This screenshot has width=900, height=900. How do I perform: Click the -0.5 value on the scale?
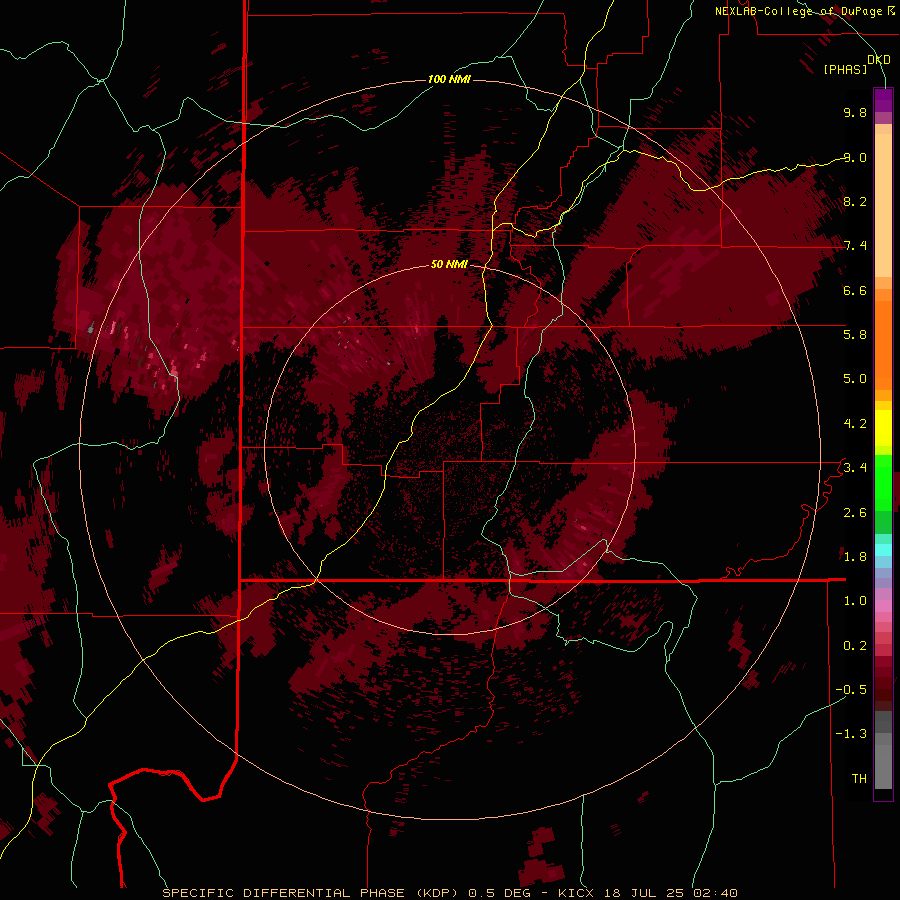point(851,690)
